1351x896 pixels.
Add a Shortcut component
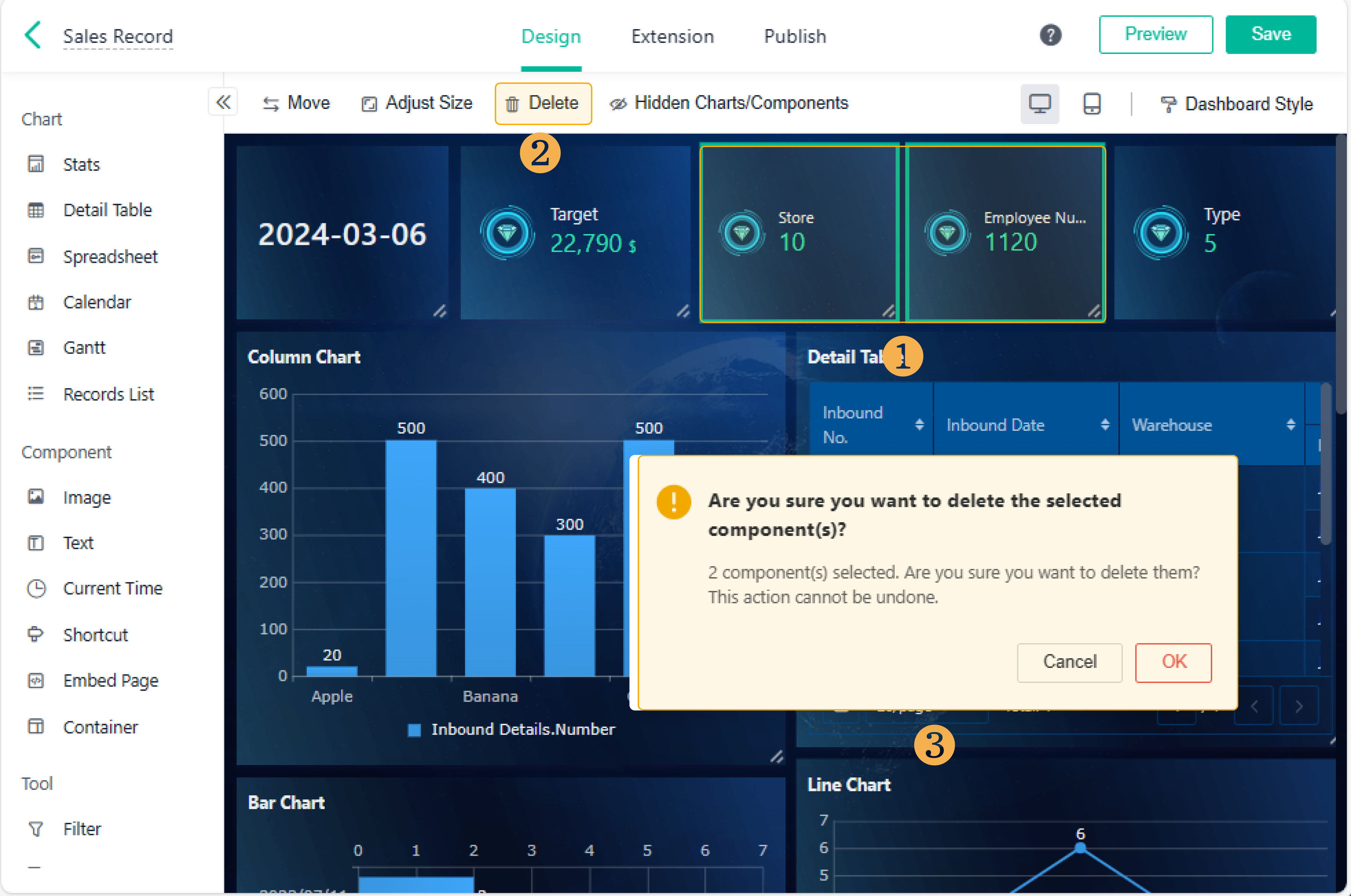(78, 635)
